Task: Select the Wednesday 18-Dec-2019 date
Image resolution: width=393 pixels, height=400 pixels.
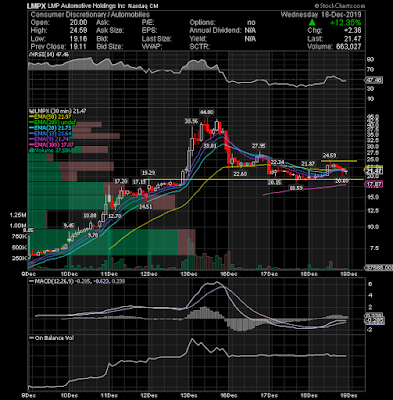Action: [x=321, y=15]
